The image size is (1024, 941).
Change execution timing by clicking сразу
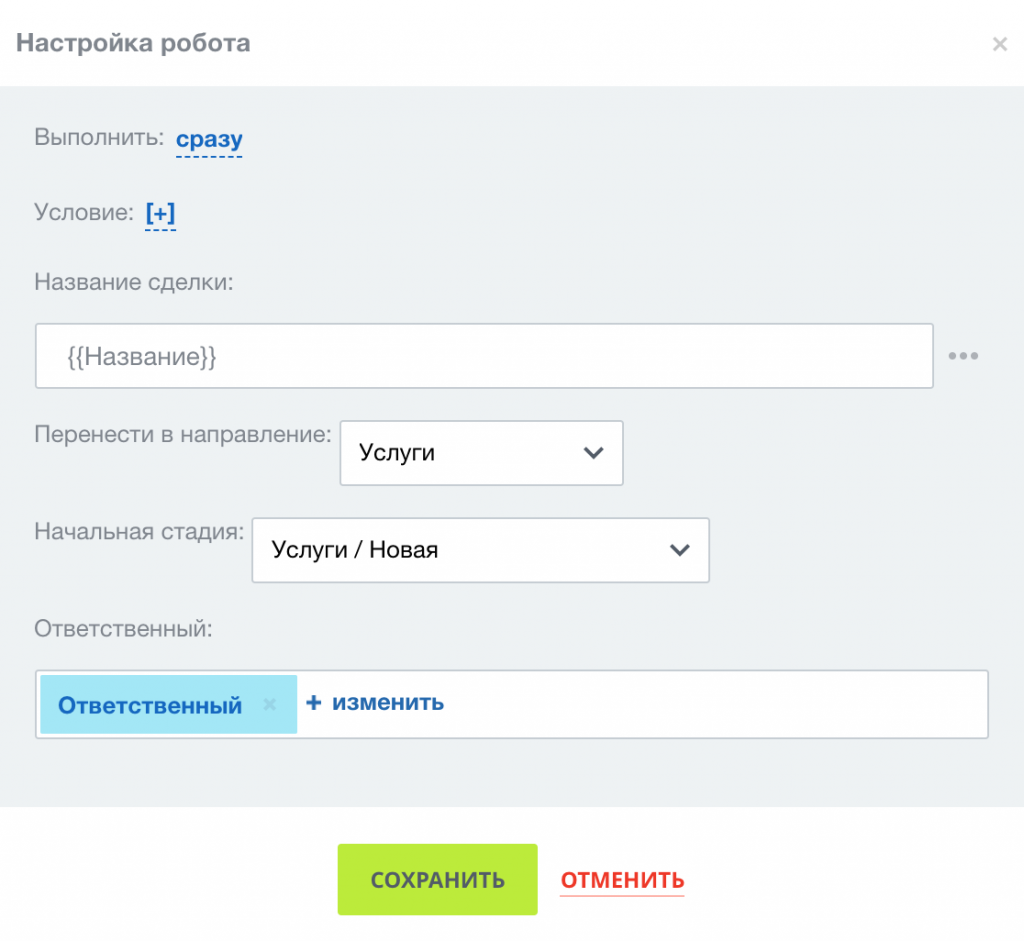point(208,139)
